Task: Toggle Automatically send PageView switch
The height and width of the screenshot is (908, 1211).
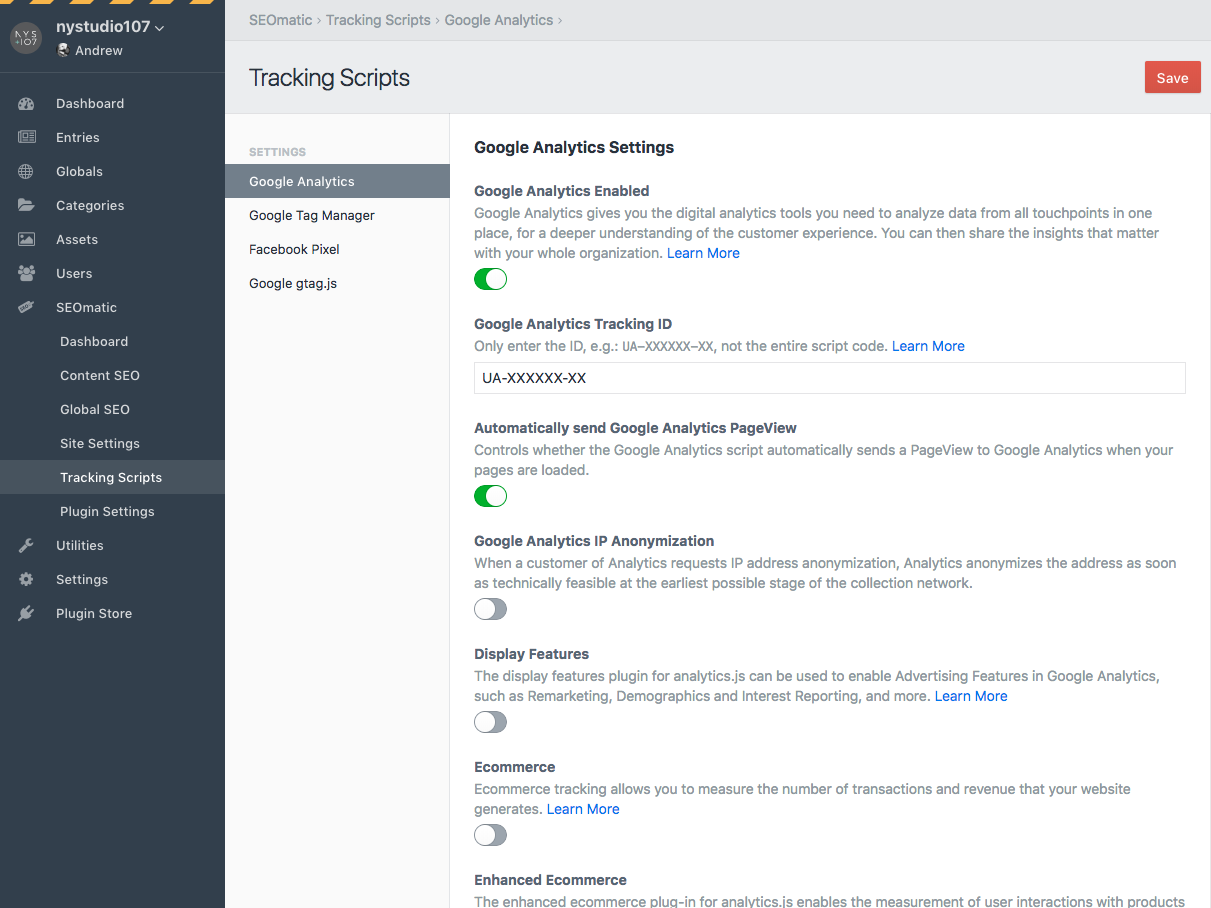Action: pyautogui.click(x=491, y=496)
